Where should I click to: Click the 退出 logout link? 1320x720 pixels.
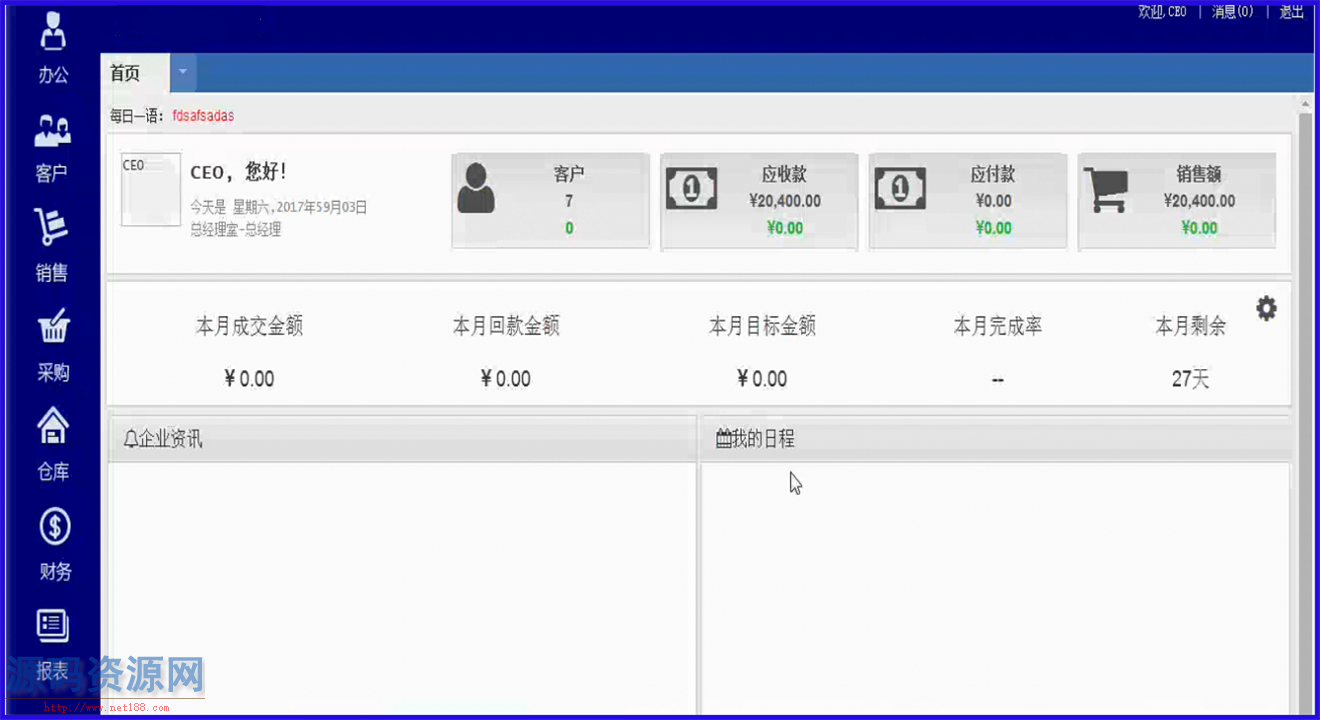pos(1292,12)
